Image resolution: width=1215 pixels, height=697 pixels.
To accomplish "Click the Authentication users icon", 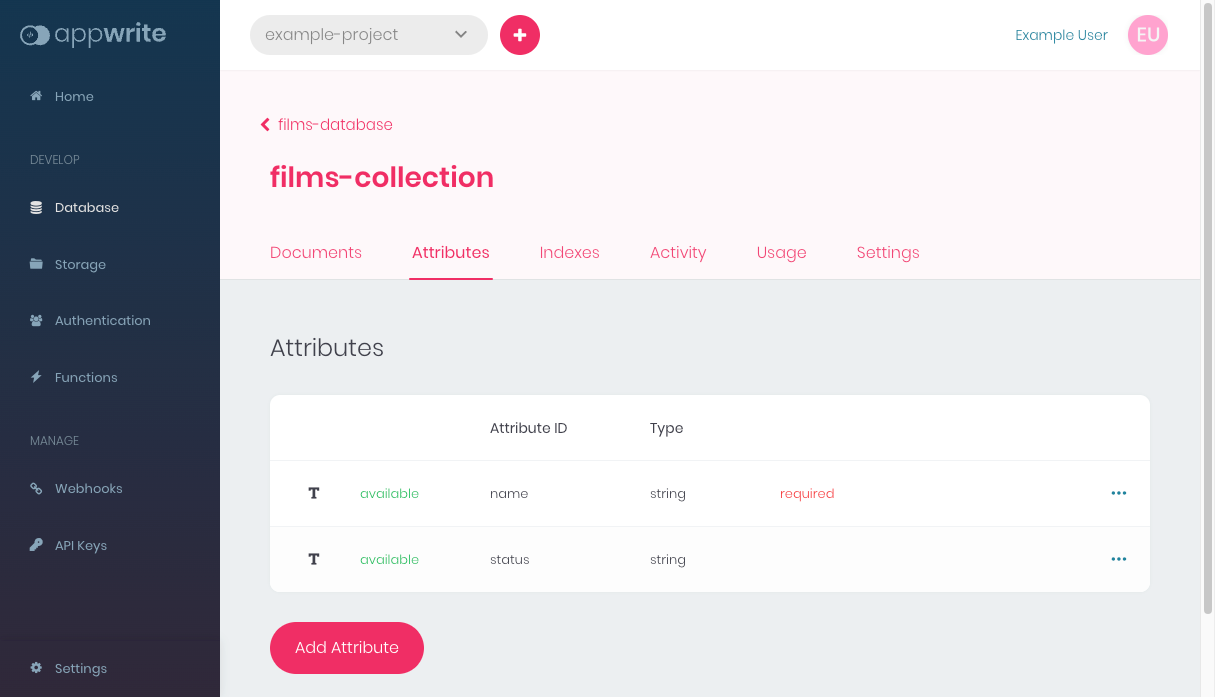I will click(36, 321).
